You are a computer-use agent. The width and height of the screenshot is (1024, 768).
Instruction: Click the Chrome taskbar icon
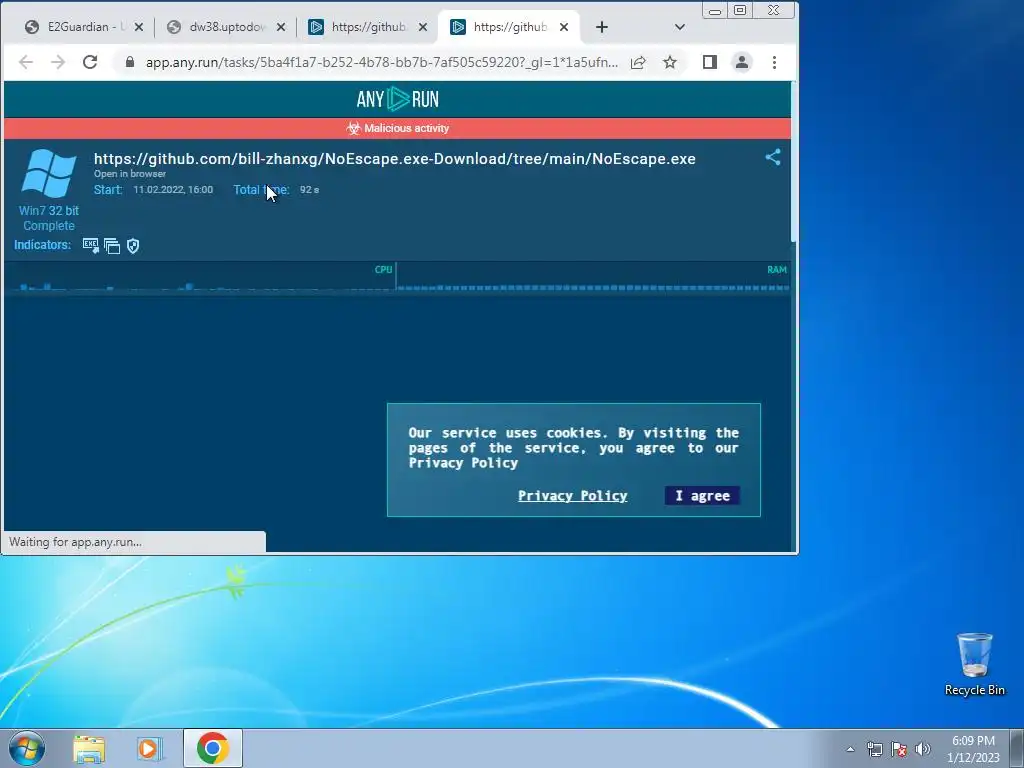212,748
